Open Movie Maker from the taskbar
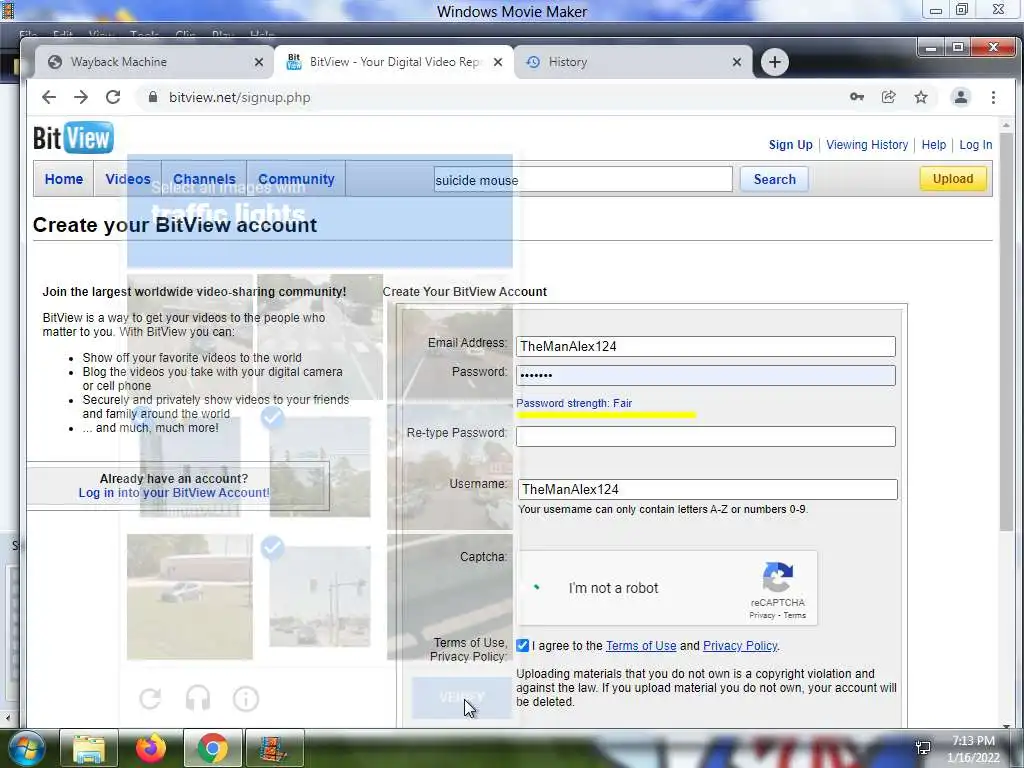This screenshot has width=1024, height=768. pos(275,748)
